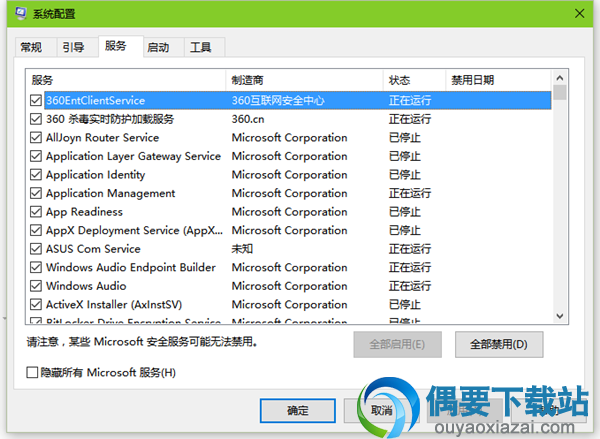Toggle the App Readiness checkbox
The height and width of the screenshot is (439, 600).
click(x=36, y=212)
